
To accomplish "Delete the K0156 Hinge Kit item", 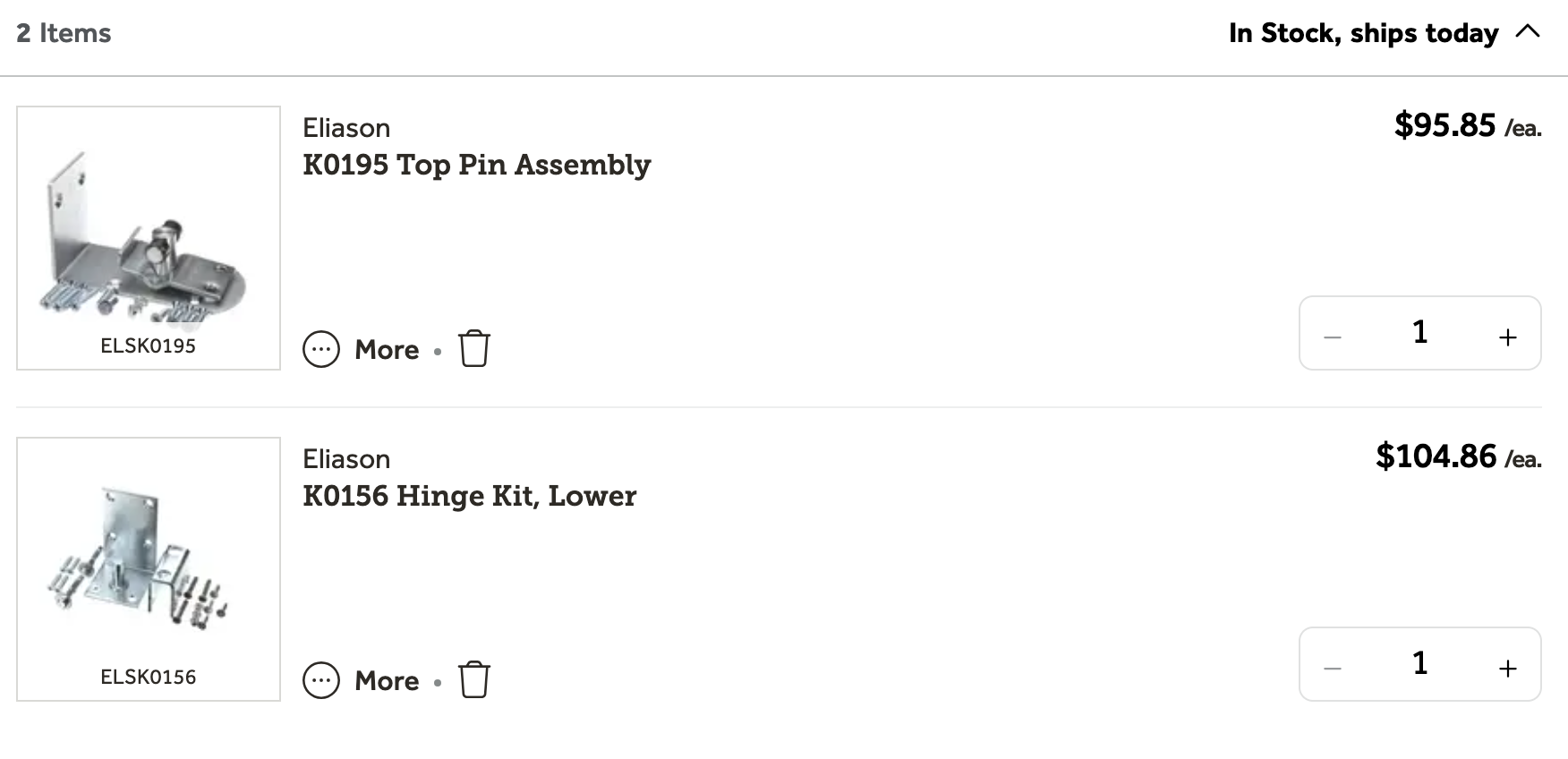I will [474, 679].
